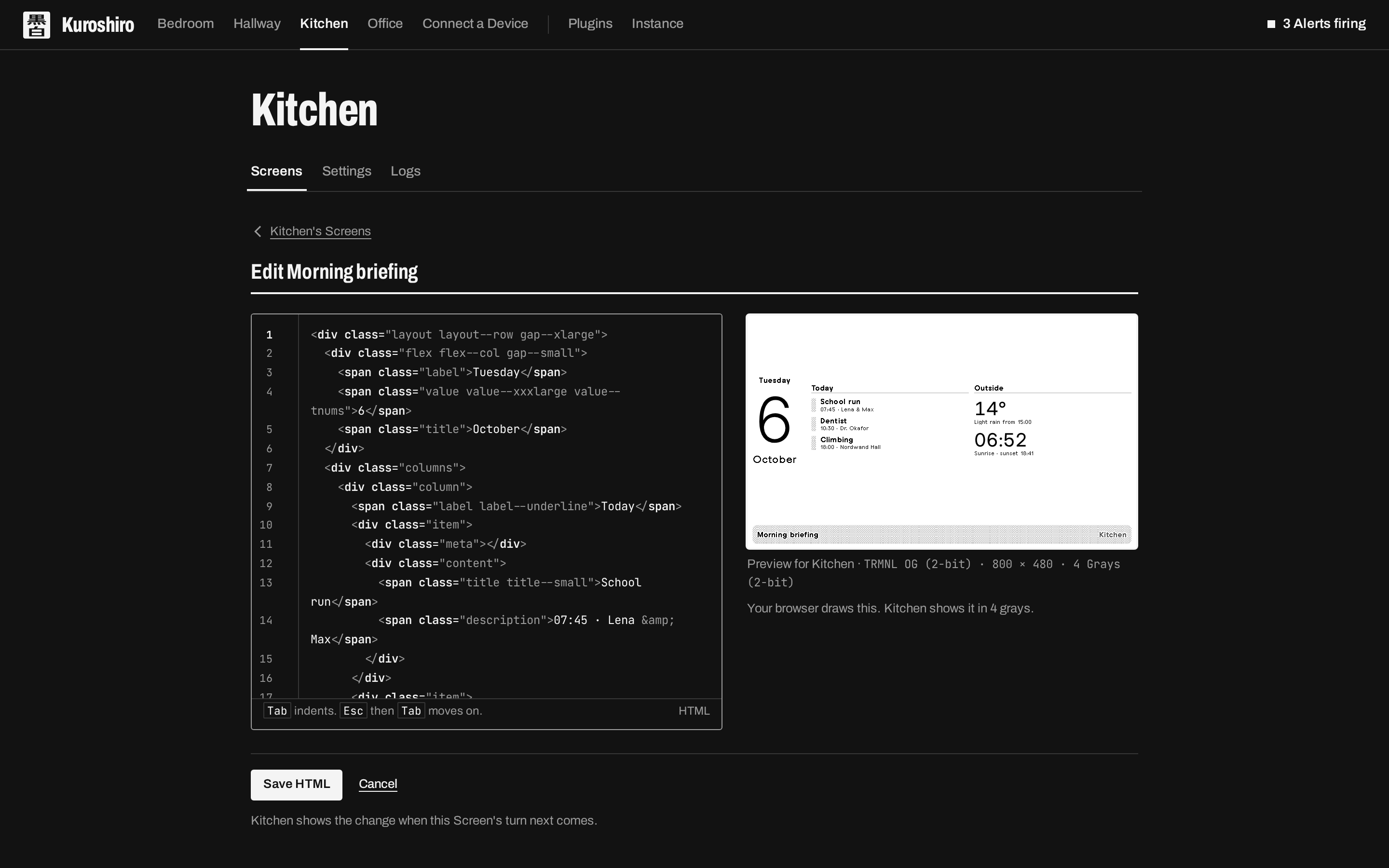
Task: Click the Esc key hint
Action: click(x=353, y=711)
